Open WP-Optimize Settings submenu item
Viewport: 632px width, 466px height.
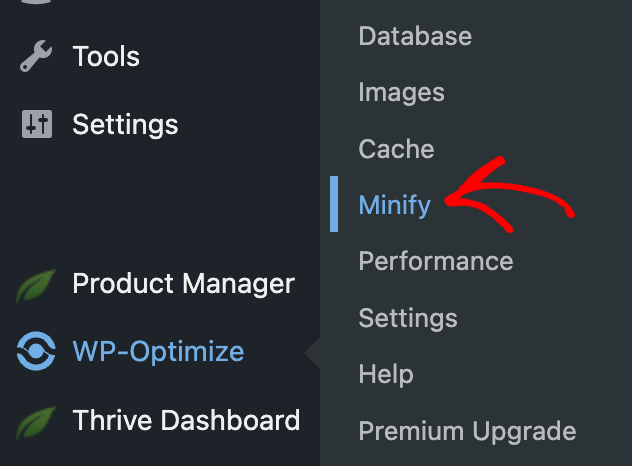tap(408, 318)
